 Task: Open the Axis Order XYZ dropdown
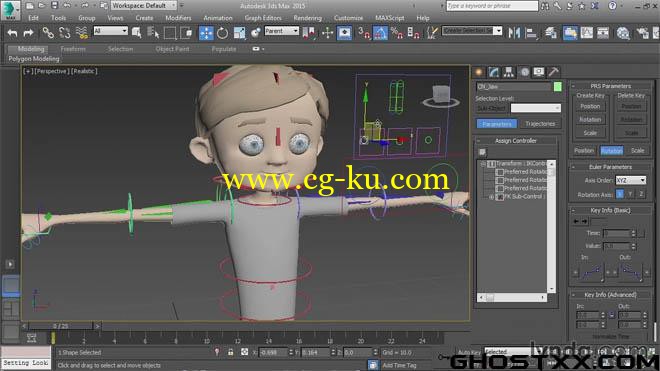coord(630,180)
